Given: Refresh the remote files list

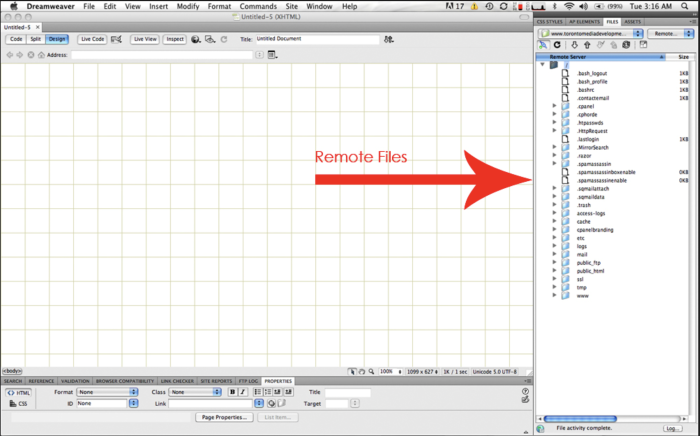Looking at the screenshot, I should coord(557,45).
